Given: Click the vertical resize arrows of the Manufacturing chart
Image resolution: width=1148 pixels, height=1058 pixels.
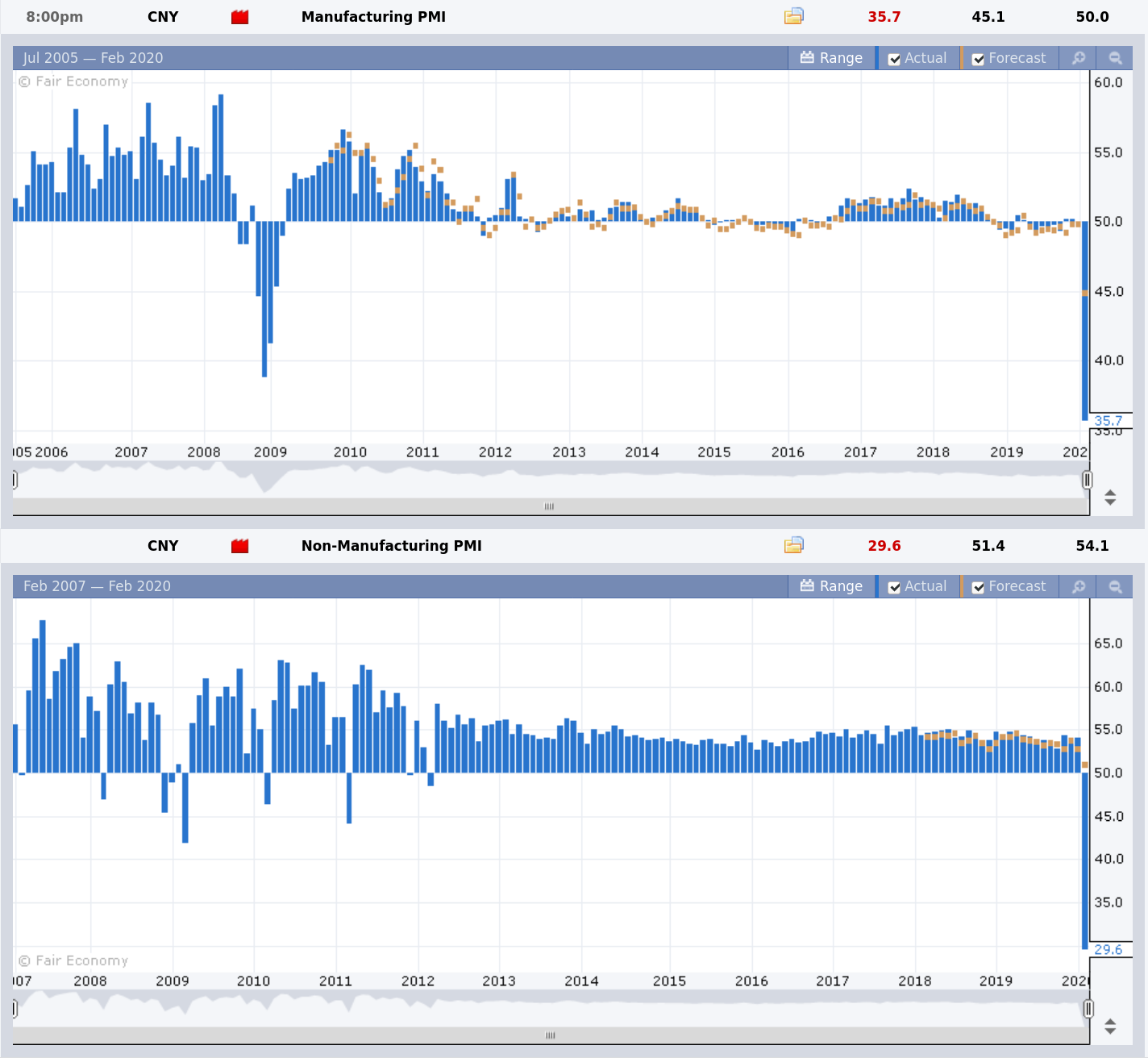Looking at the screenshot, I should 1110,498.
